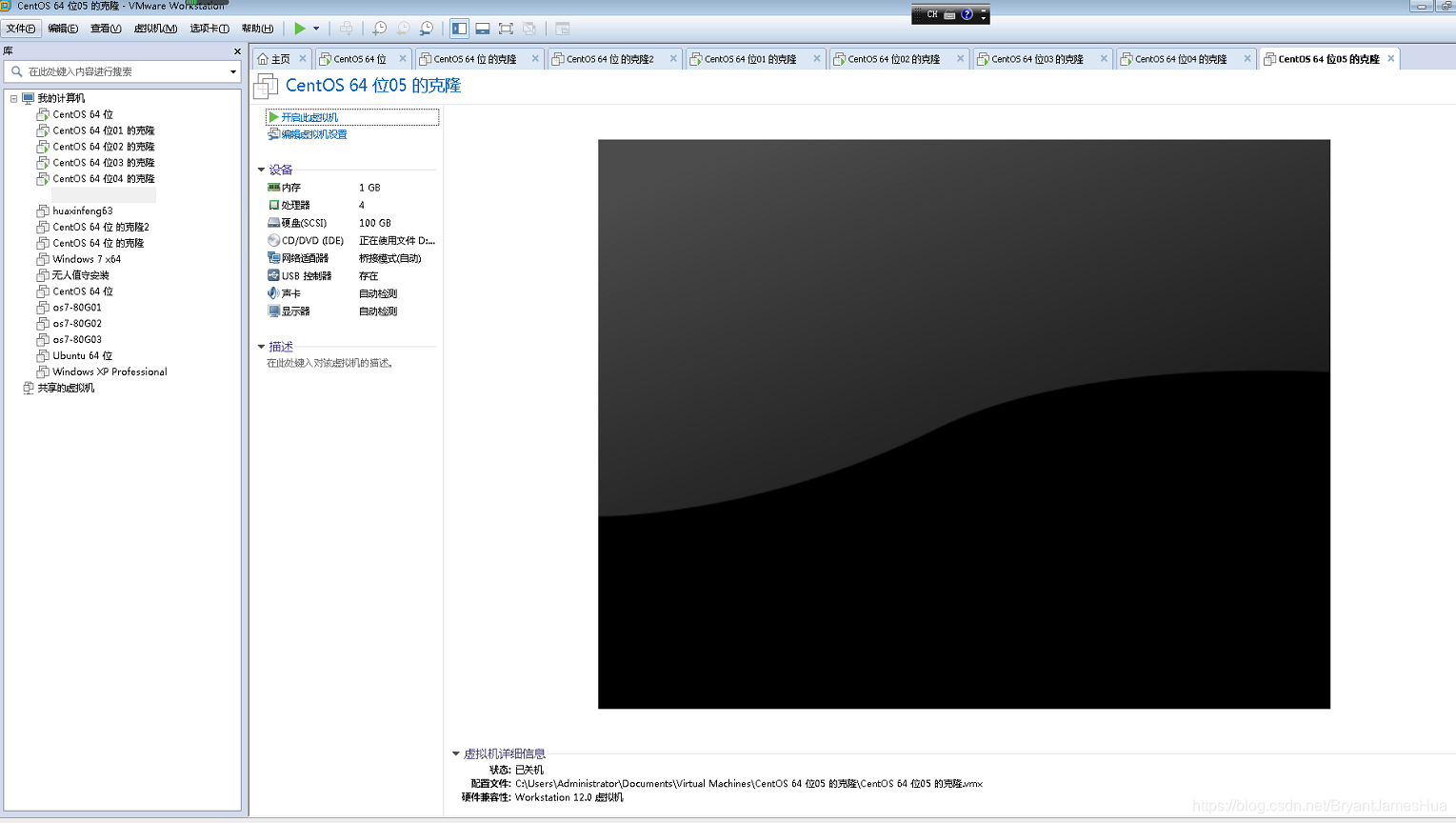This screenshot has width=1456, height=823.
Task: Open the 虚拟机(M) menu
Action: click(x=155, y=28)
